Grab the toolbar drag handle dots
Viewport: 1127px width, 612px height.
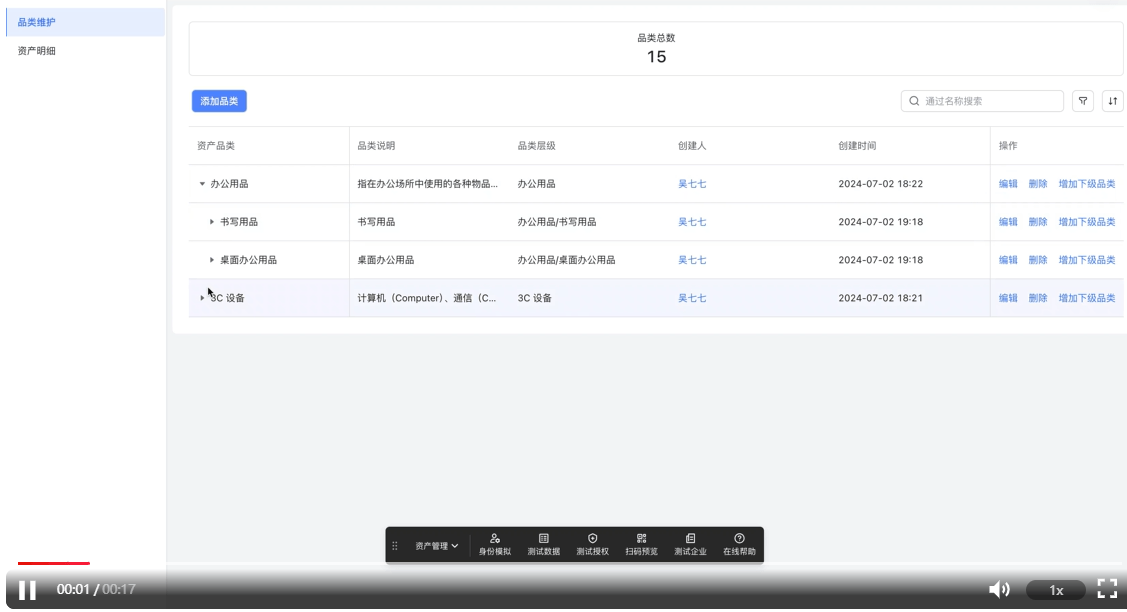point(395,546)
